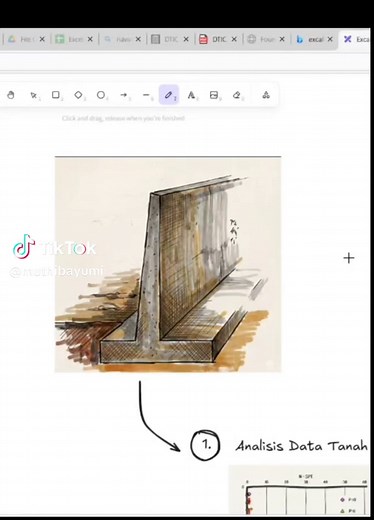374x520 pixels.
Task: Choose the Ellipse shape tool
Action: coord(101,95)
